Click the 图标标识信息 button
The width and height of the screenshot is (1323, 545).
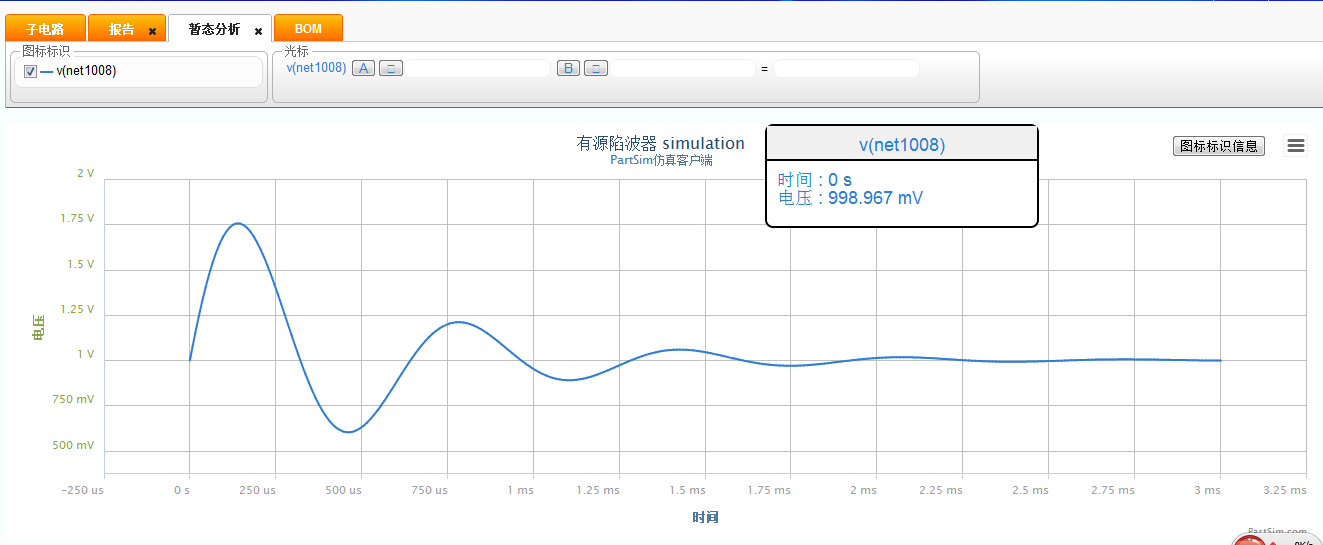pos(1219,146)
